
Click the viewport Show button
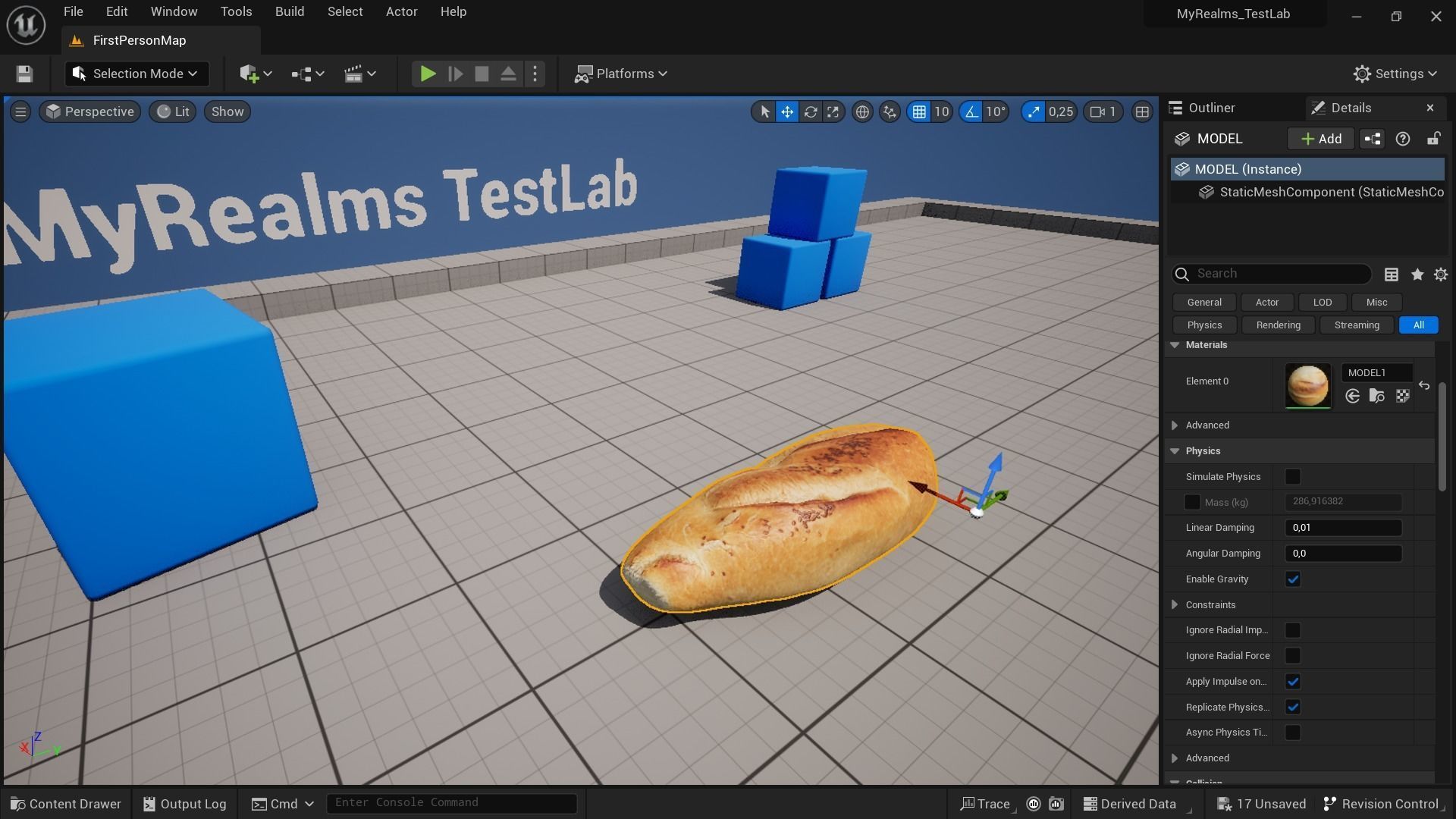tap(227, 111)
